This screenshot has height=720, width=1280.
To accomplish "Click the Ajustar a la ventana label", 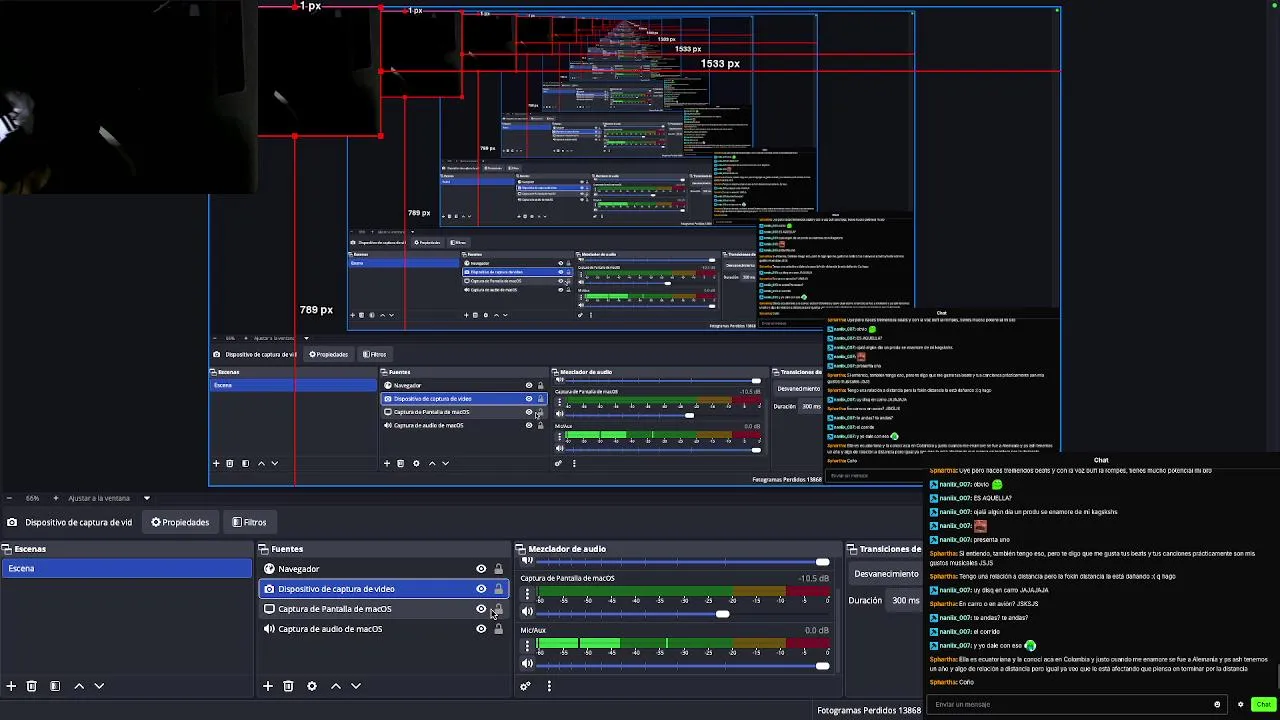I will tap(99, 498).
